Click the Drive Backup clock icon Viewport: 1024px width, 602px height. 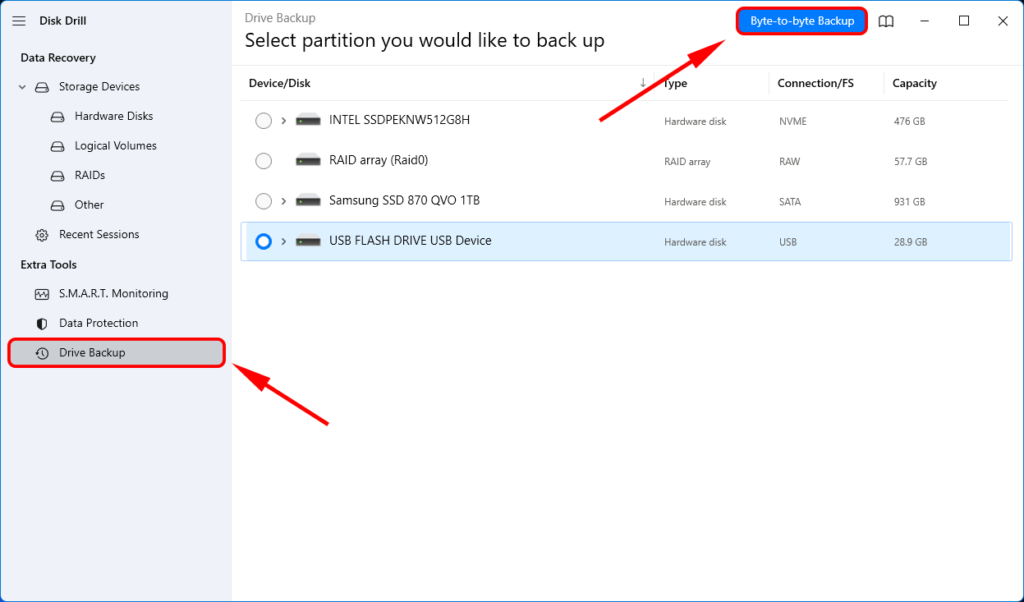coord(42,353)
